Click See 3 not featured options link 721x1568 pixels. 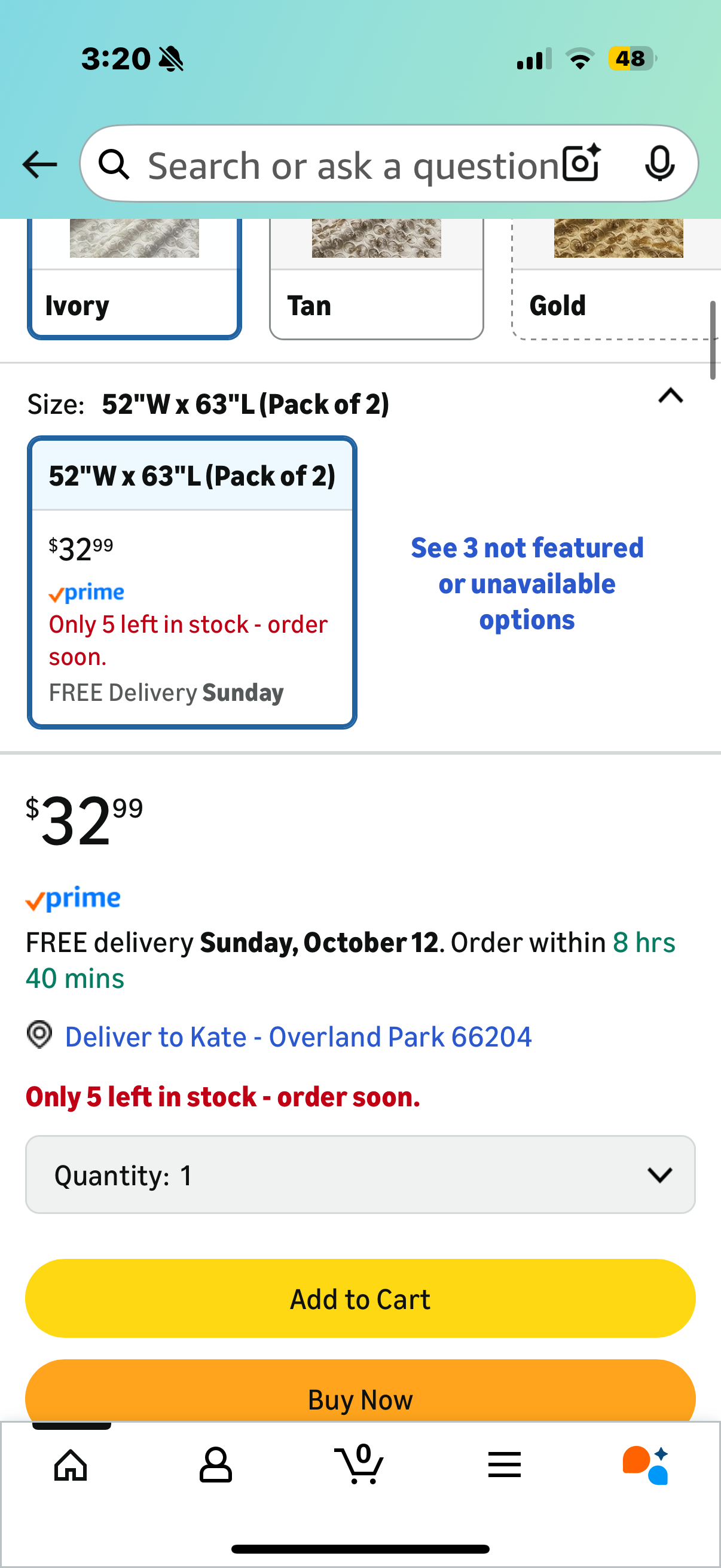[527, 583]
